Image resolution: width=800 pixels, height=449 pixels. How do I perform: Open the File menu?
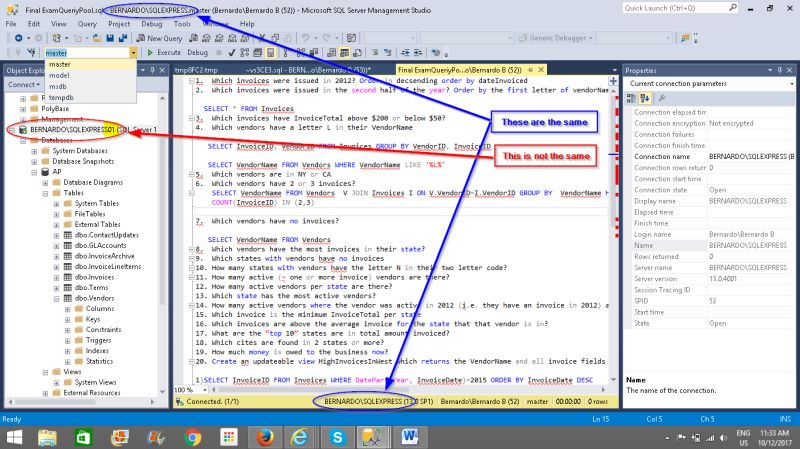click(11, 24)
